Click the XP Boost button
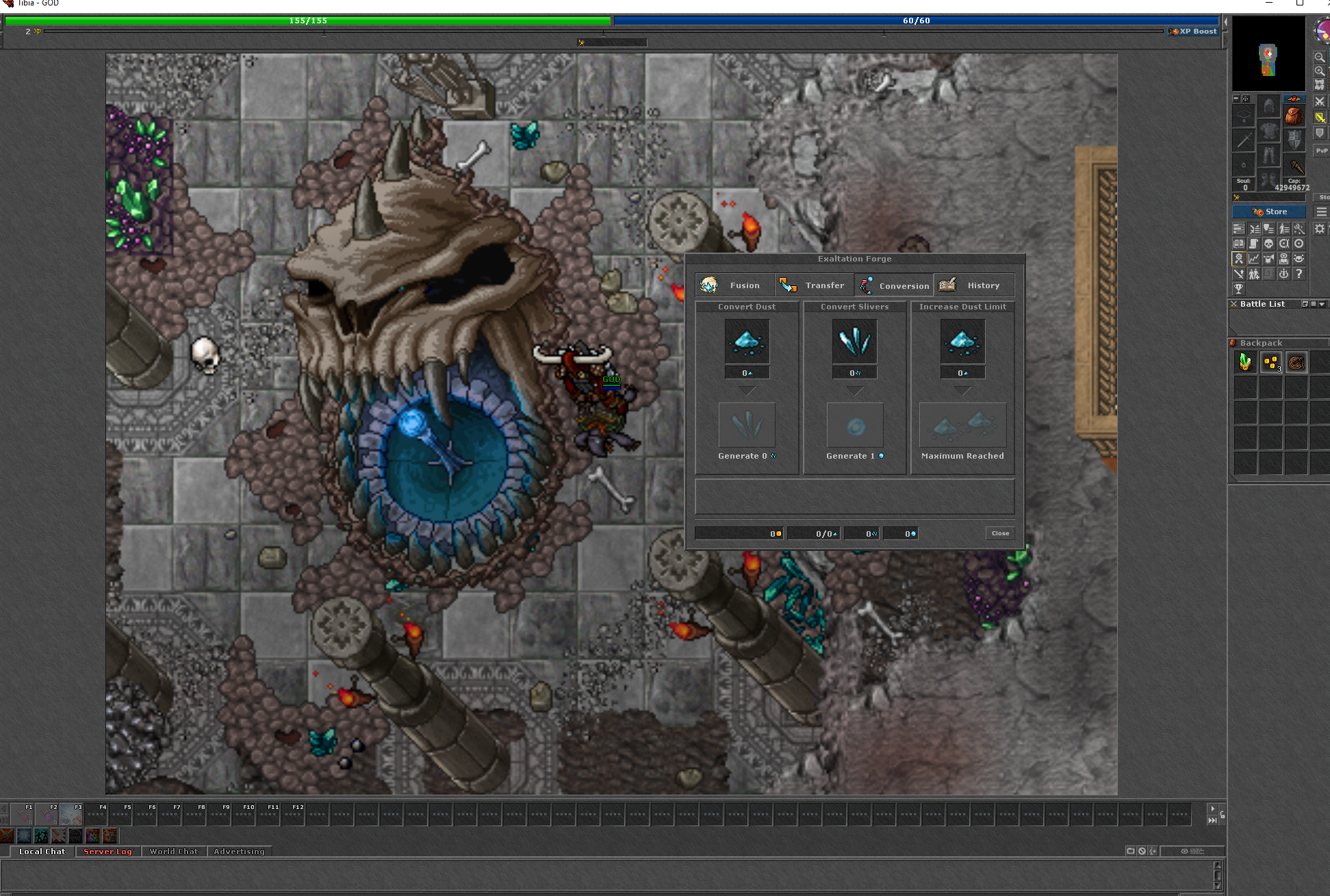This screenshot has height=896, width=1330. point(1194,31)
